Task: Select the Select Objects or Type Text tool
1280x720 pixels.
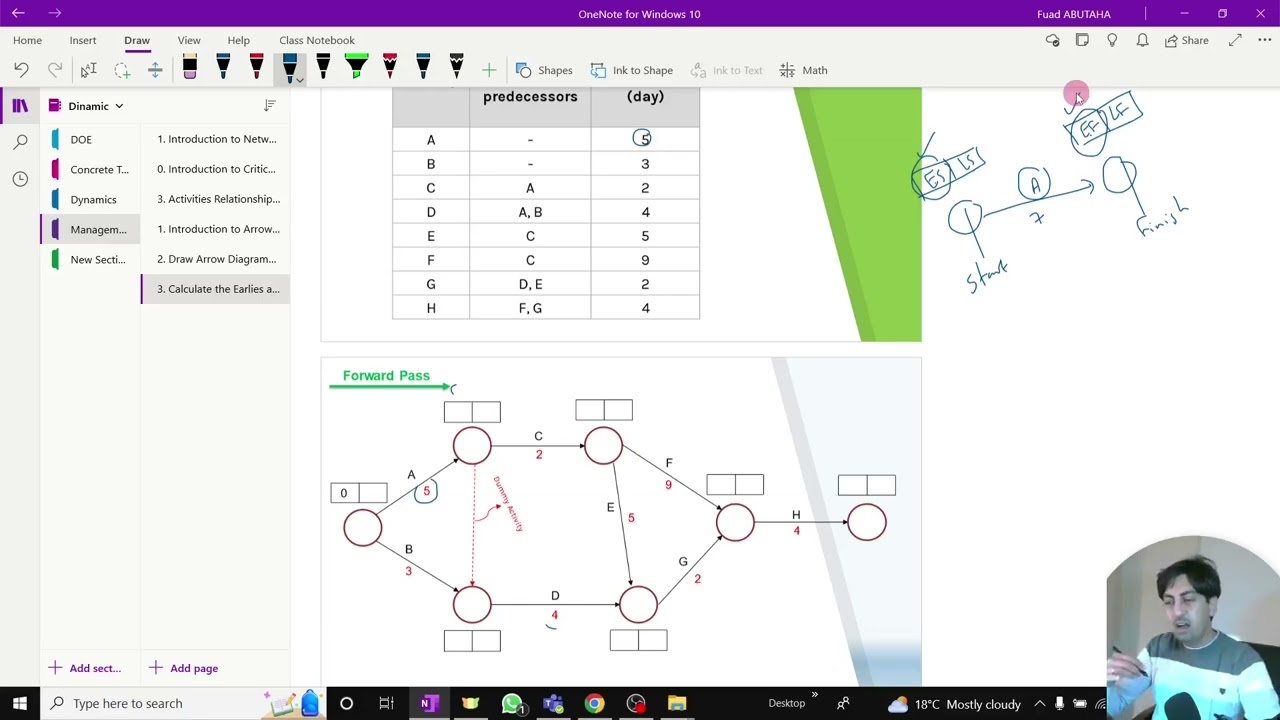Action: (x=88, y=70)
